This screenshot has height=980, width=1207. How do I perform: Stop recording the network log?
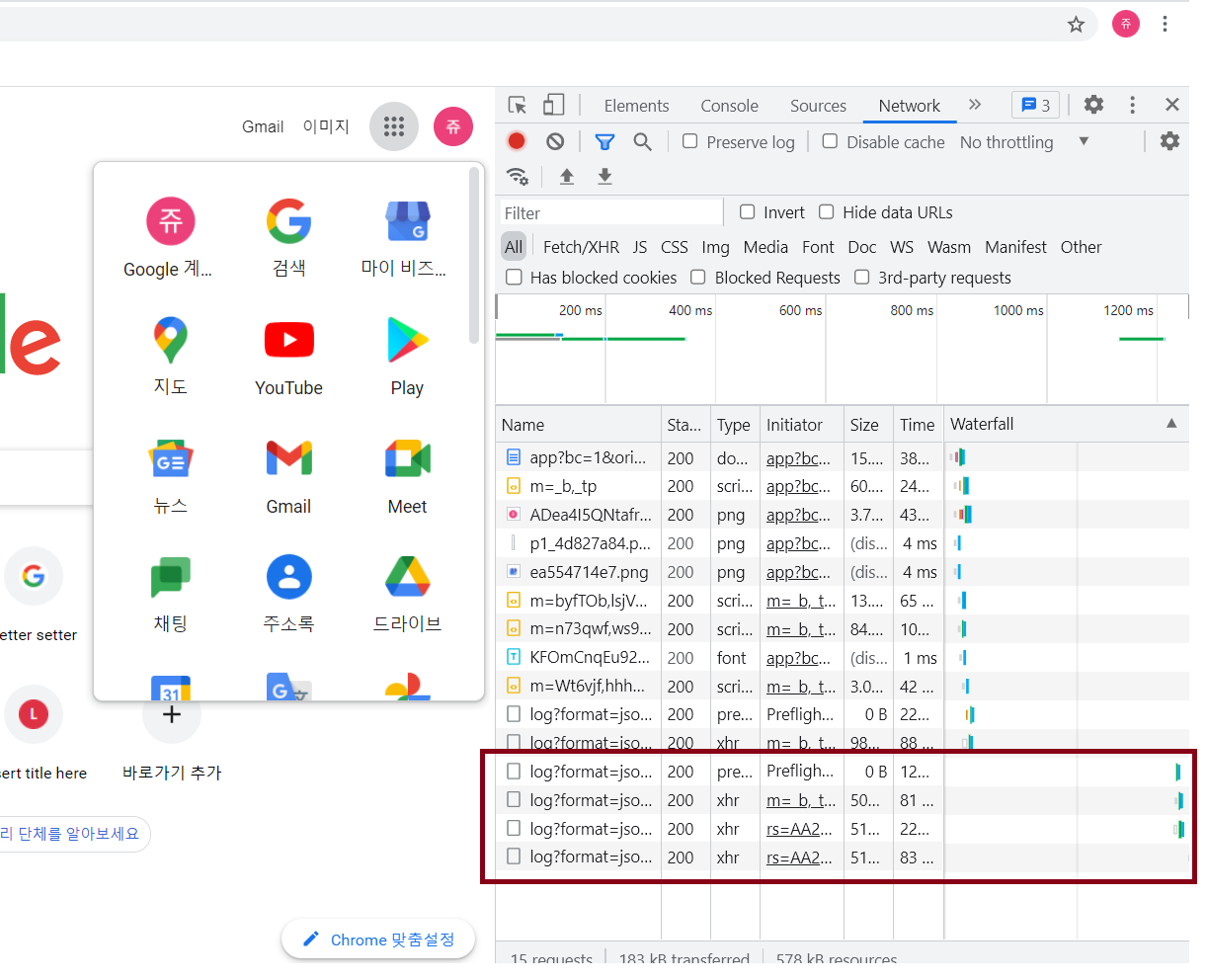point(517,141)
